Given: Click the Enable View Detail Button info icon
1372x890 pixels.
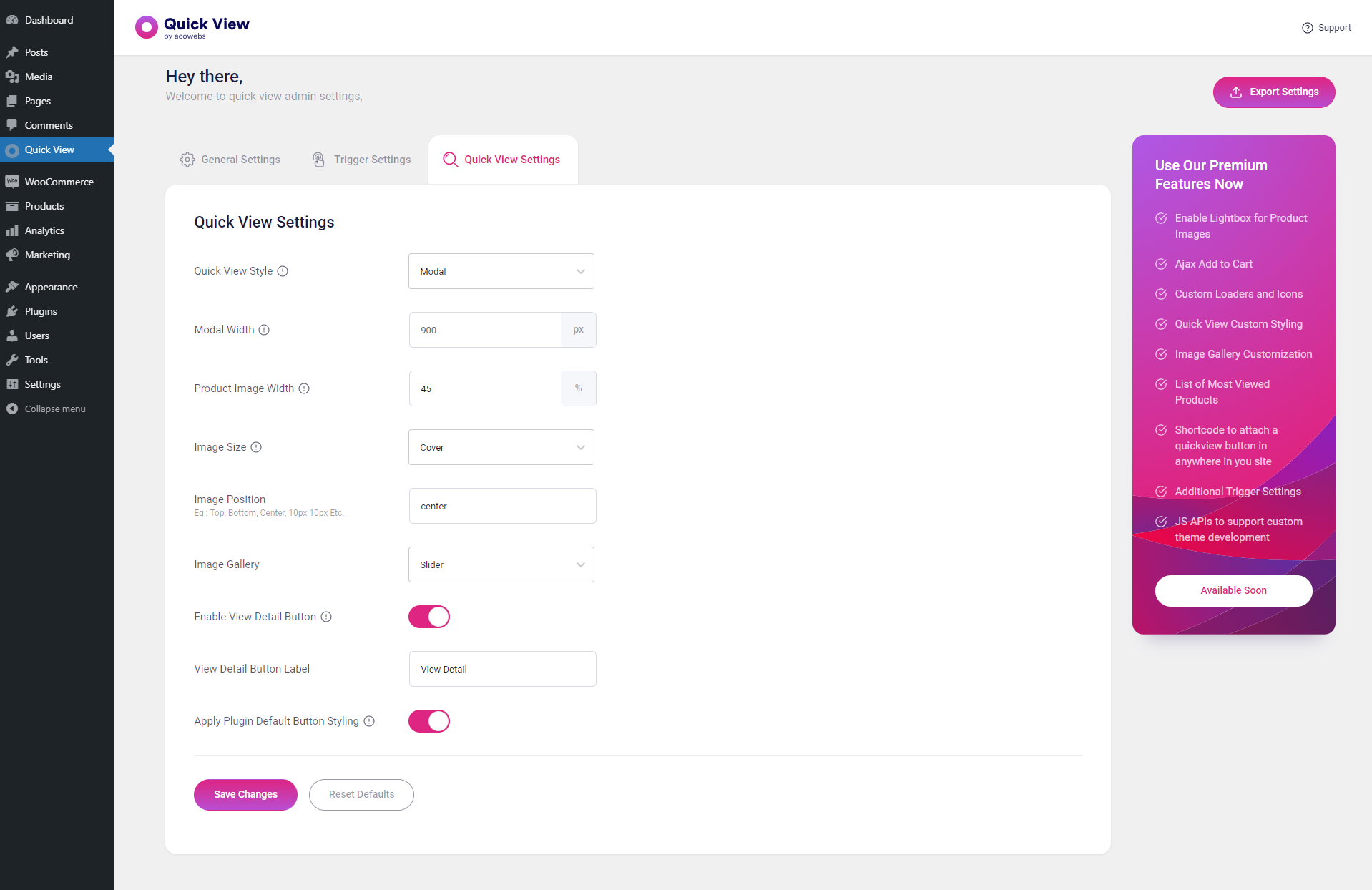Looking at the screenshot, I should [x=326, y=617].
